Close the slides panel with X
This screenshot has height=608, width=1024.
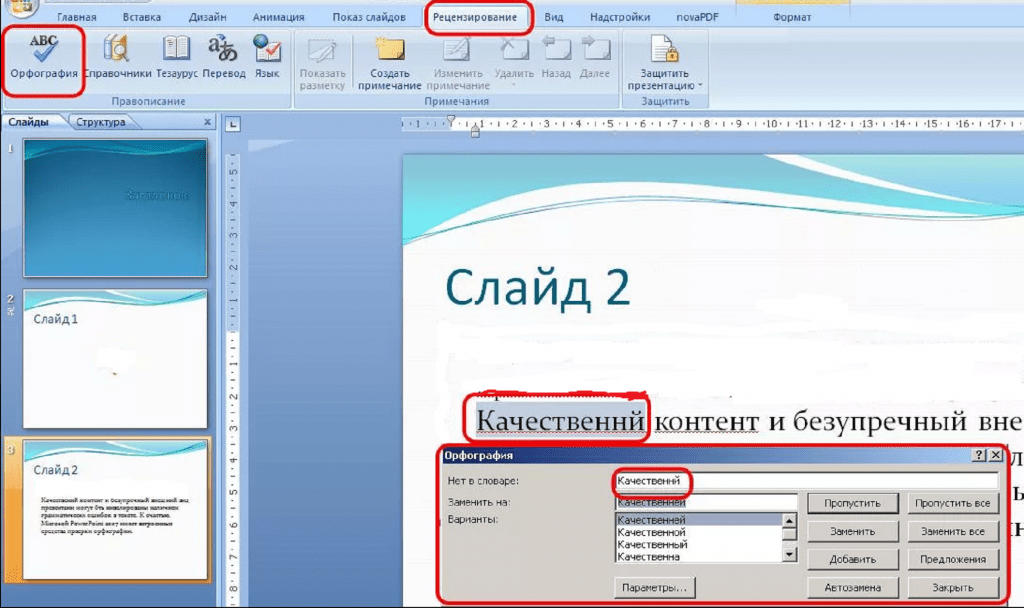click(207, 122)
